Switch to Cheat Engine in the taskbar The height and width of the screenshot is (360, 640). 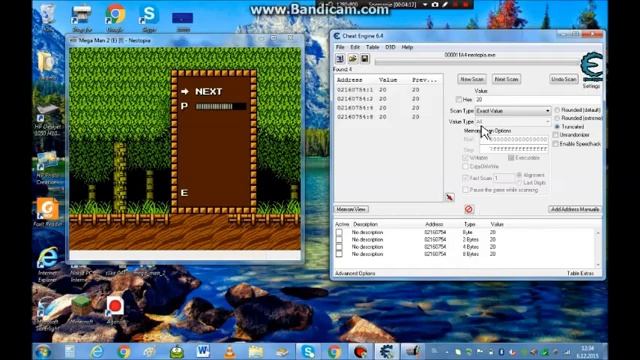tap(386, 352)
